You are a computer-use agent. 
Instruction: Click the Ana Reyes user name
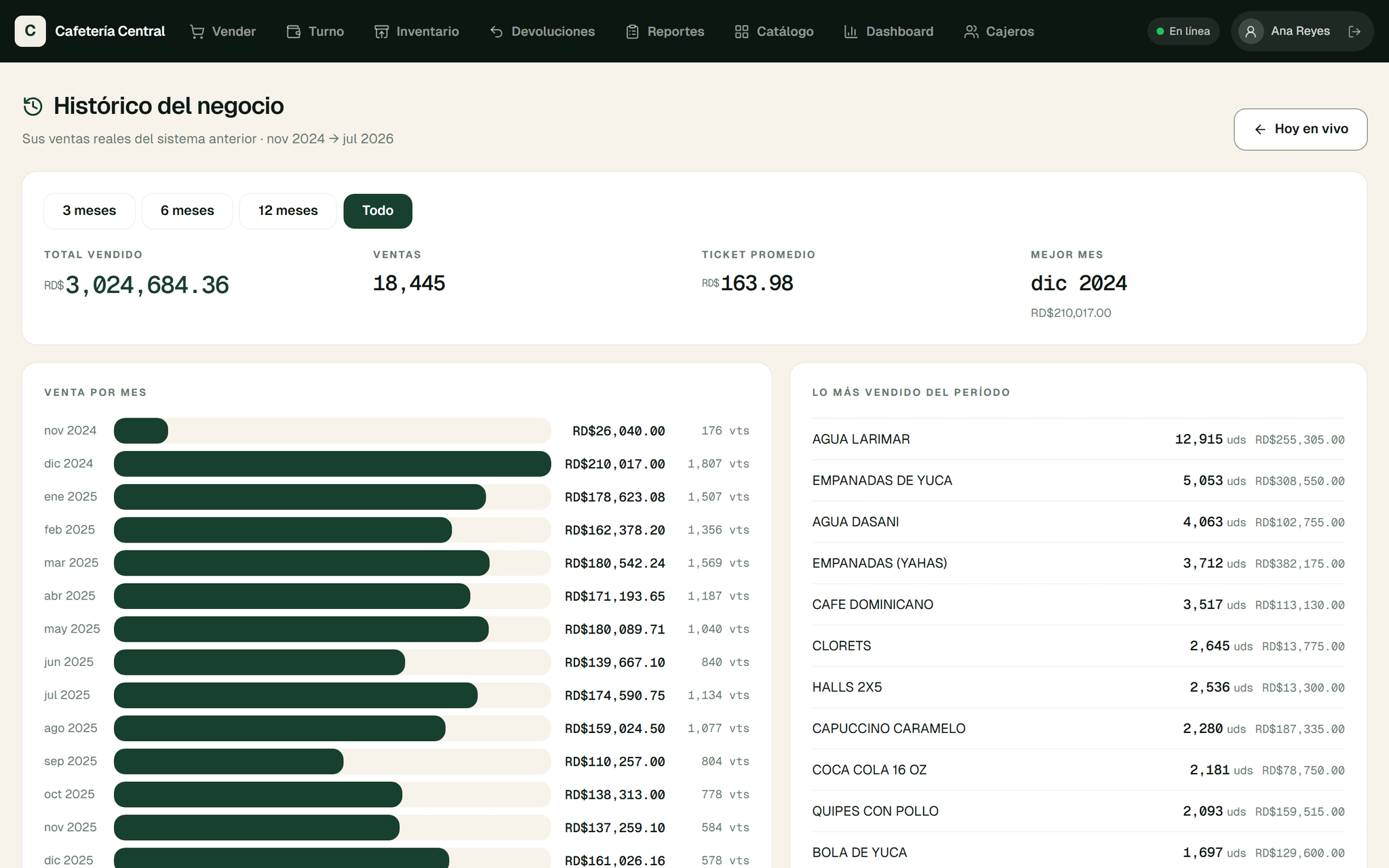point(1300,31)
